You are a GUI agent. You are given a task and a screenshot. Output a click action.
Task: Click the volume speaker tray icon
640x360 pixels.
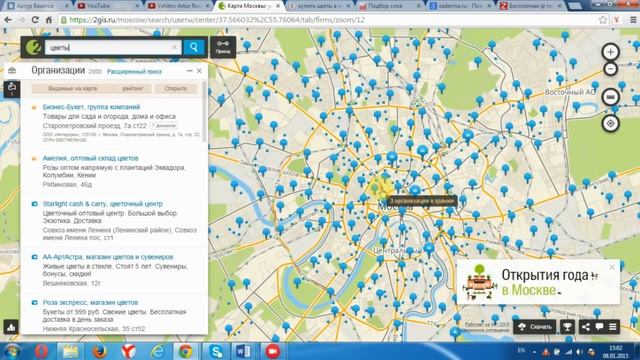579,351
